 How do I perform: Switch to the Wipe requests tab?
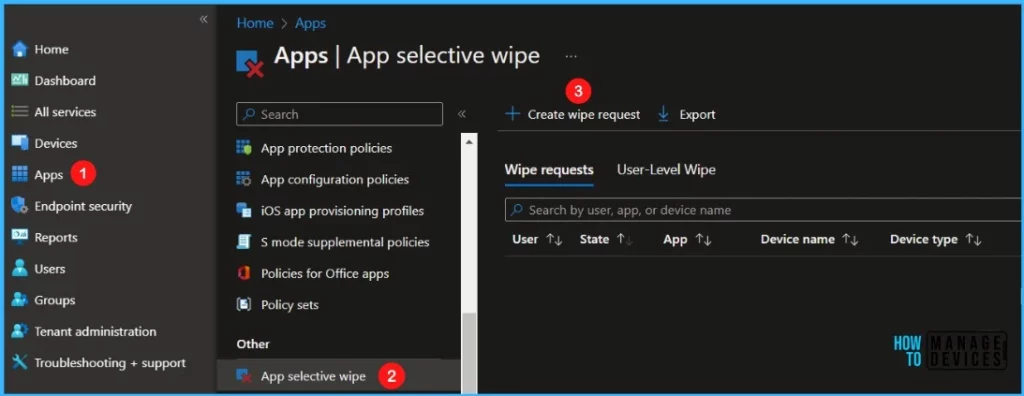click(x=549, y=170)
